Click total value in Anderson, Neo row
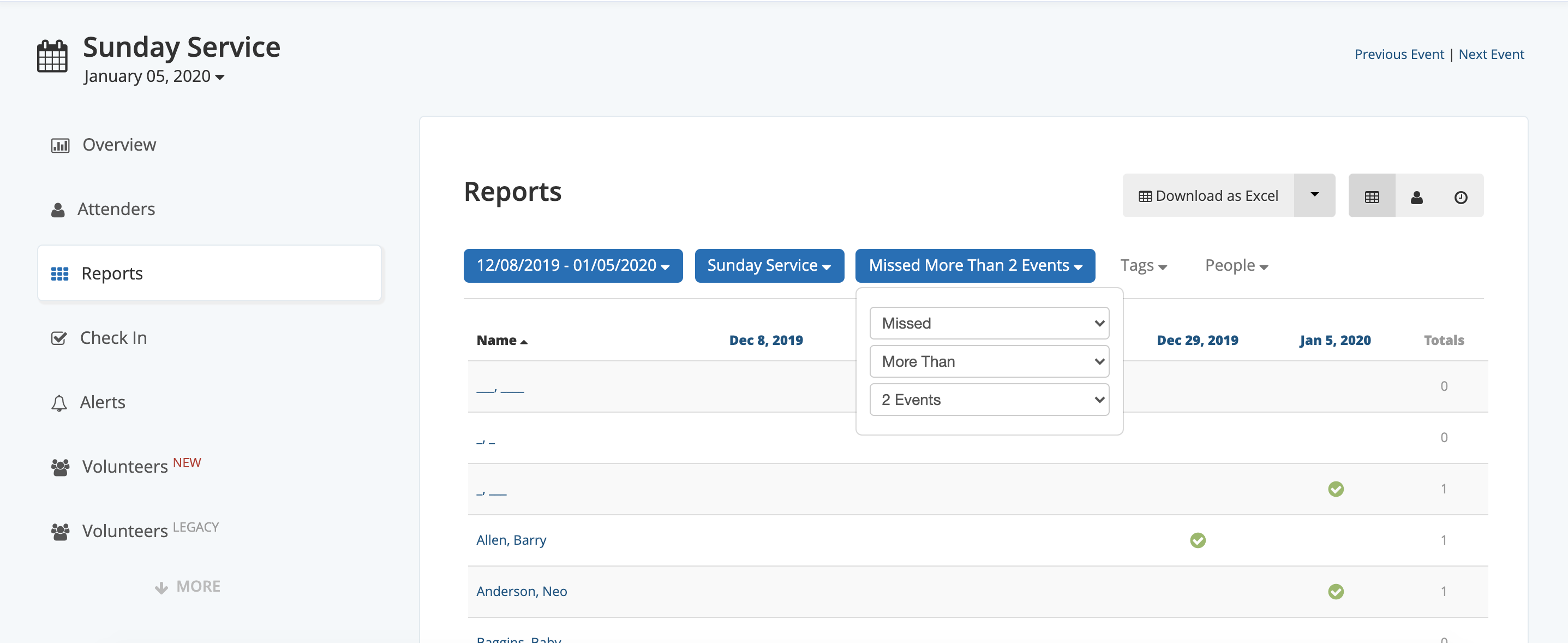Screen dimensions: 1568x643 1444,591
